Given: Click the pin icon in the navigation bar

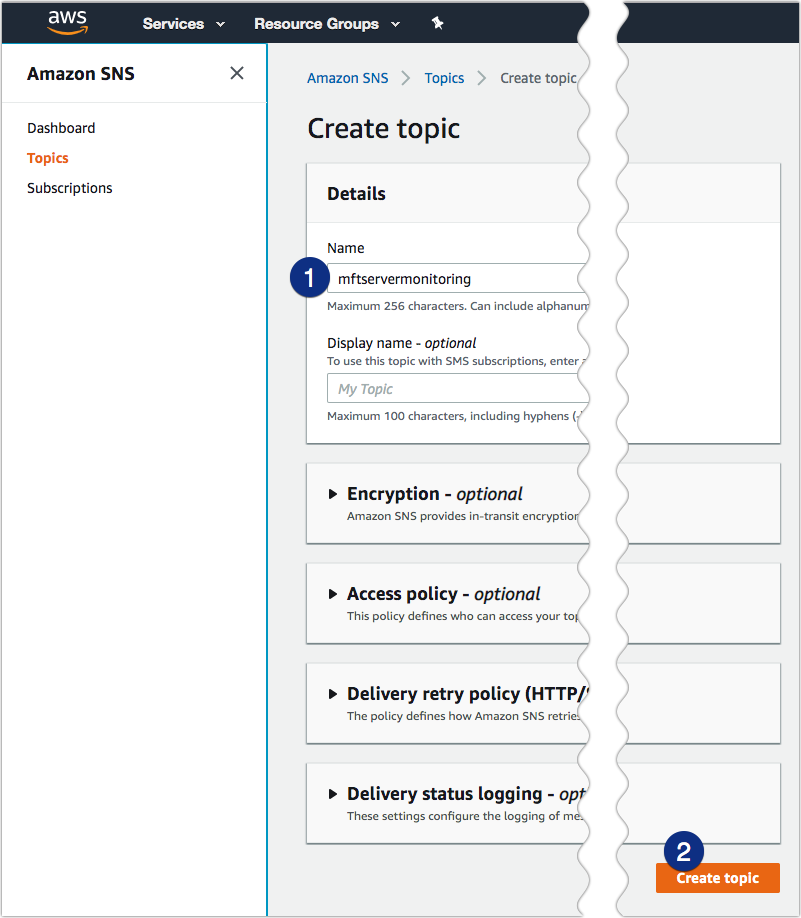Looking at the screenshot, I should pos(437,22).
